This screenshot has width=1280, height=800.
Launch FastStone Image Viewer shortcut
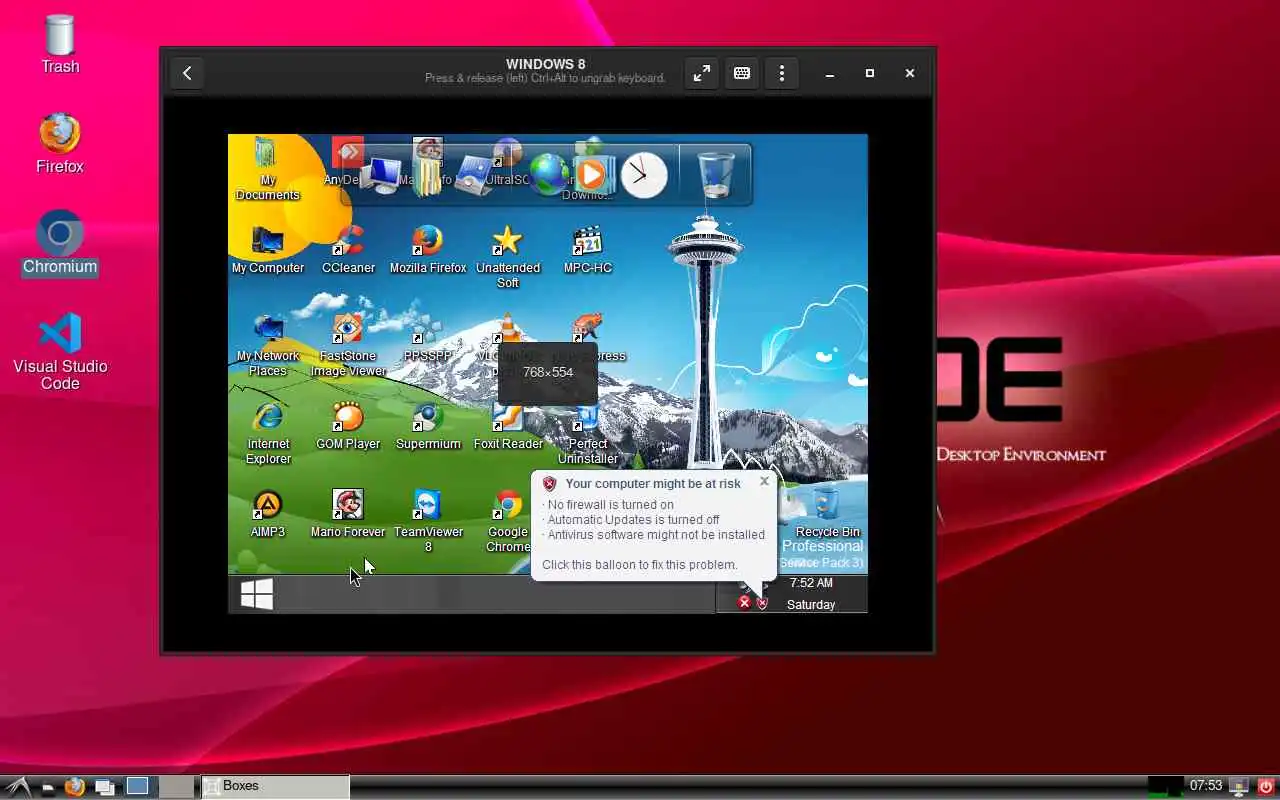coord(348,345)
